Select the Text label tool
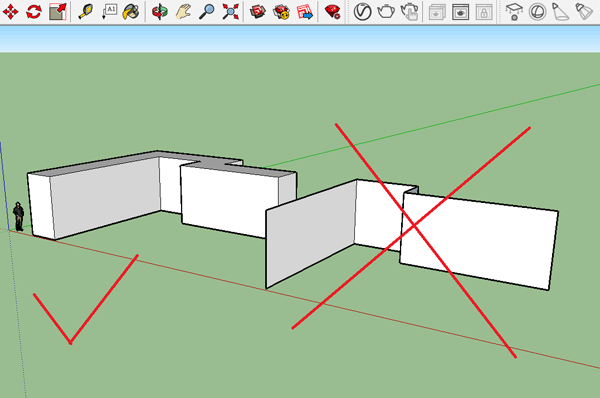600x398 pixels. tap(109, 12)
